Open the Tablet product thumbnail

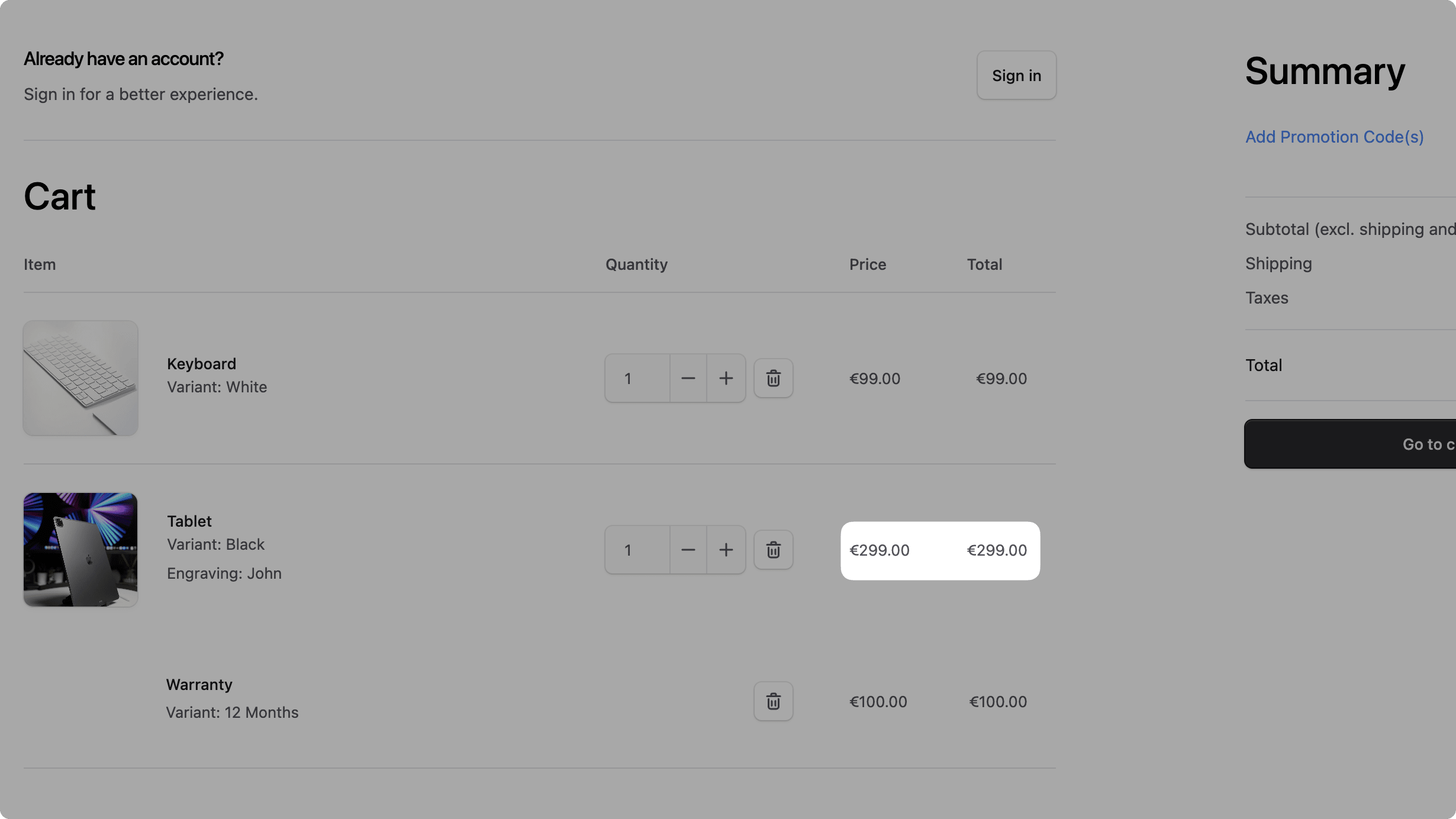point(80,550)
